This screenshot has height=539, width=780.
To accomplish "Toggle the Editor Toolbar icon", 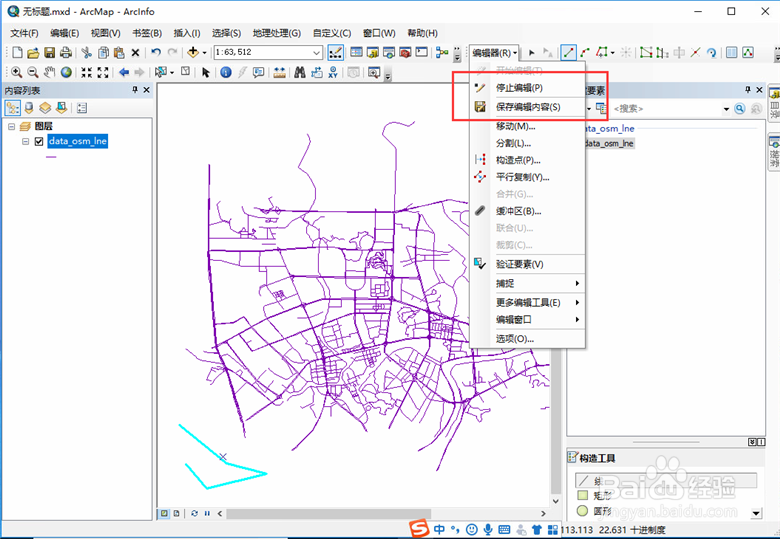I will click(335, 52).
